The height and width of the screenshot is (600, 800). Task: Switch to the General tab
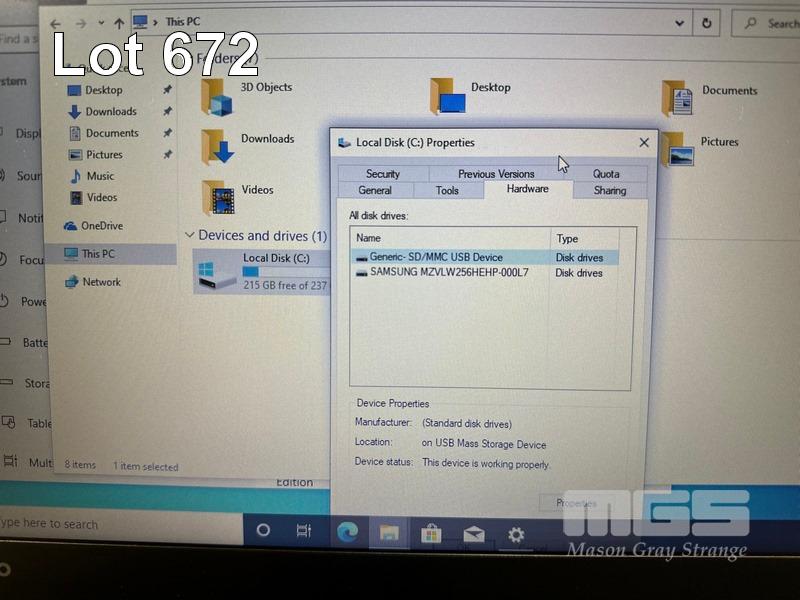pos(375,190)
